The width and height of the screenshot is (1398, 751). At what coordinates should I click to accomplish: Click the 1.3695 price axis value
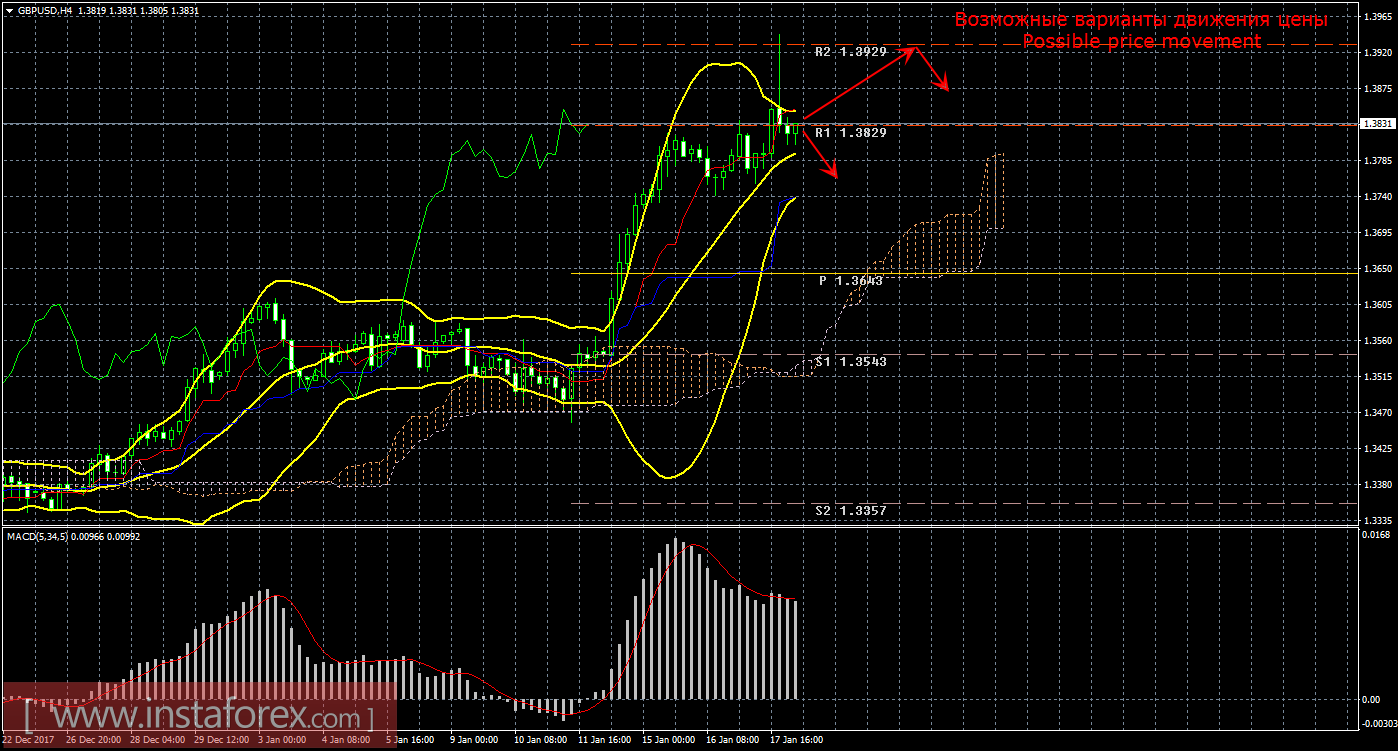[x=1376, y=232]
